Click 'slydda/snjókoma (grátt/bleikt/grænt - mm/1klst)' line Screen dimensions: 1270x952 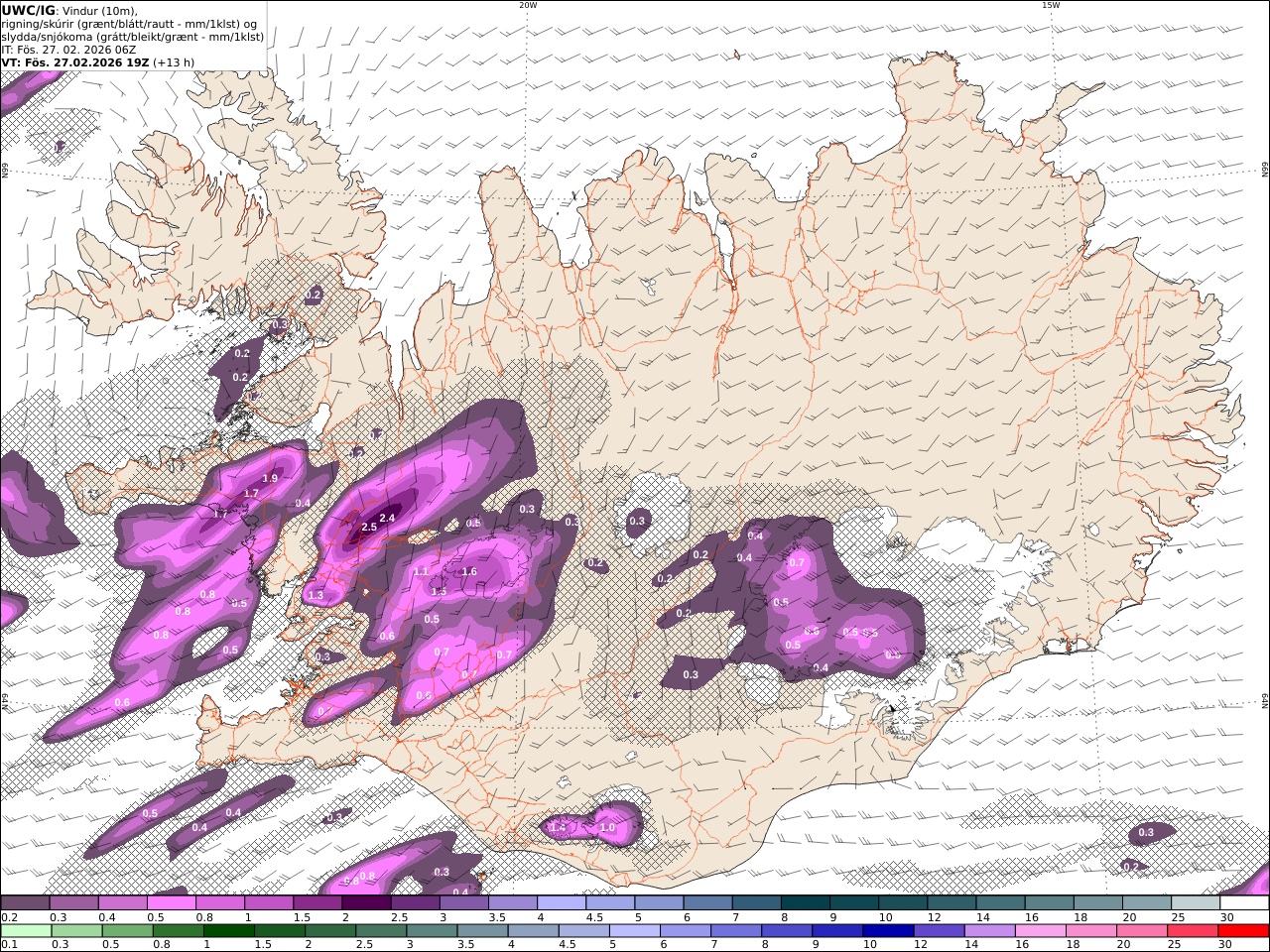pyautogui.click(x=133, y=36)
